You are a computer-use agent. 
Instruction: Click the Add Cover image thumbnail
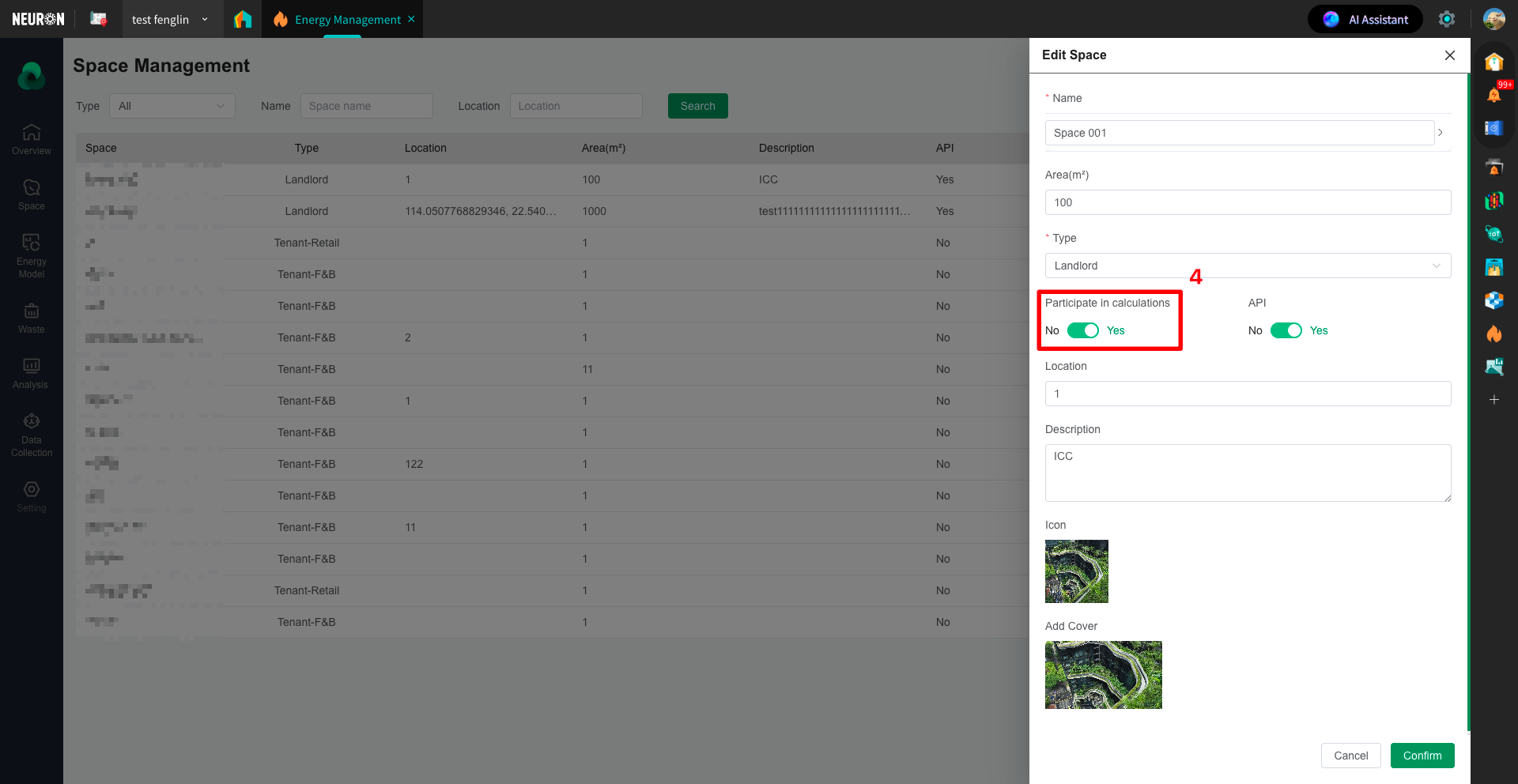1103,674
